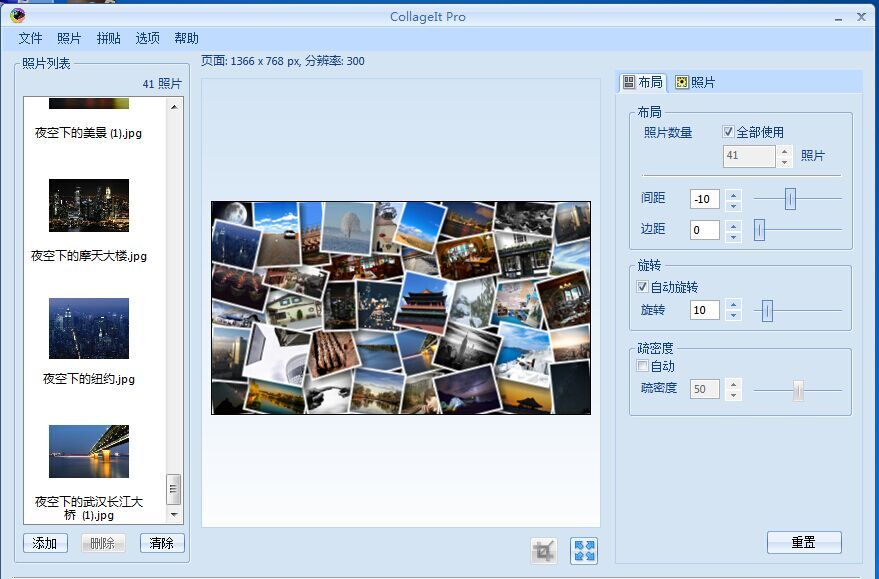Switch to the 照片 tab

point(695,82)
